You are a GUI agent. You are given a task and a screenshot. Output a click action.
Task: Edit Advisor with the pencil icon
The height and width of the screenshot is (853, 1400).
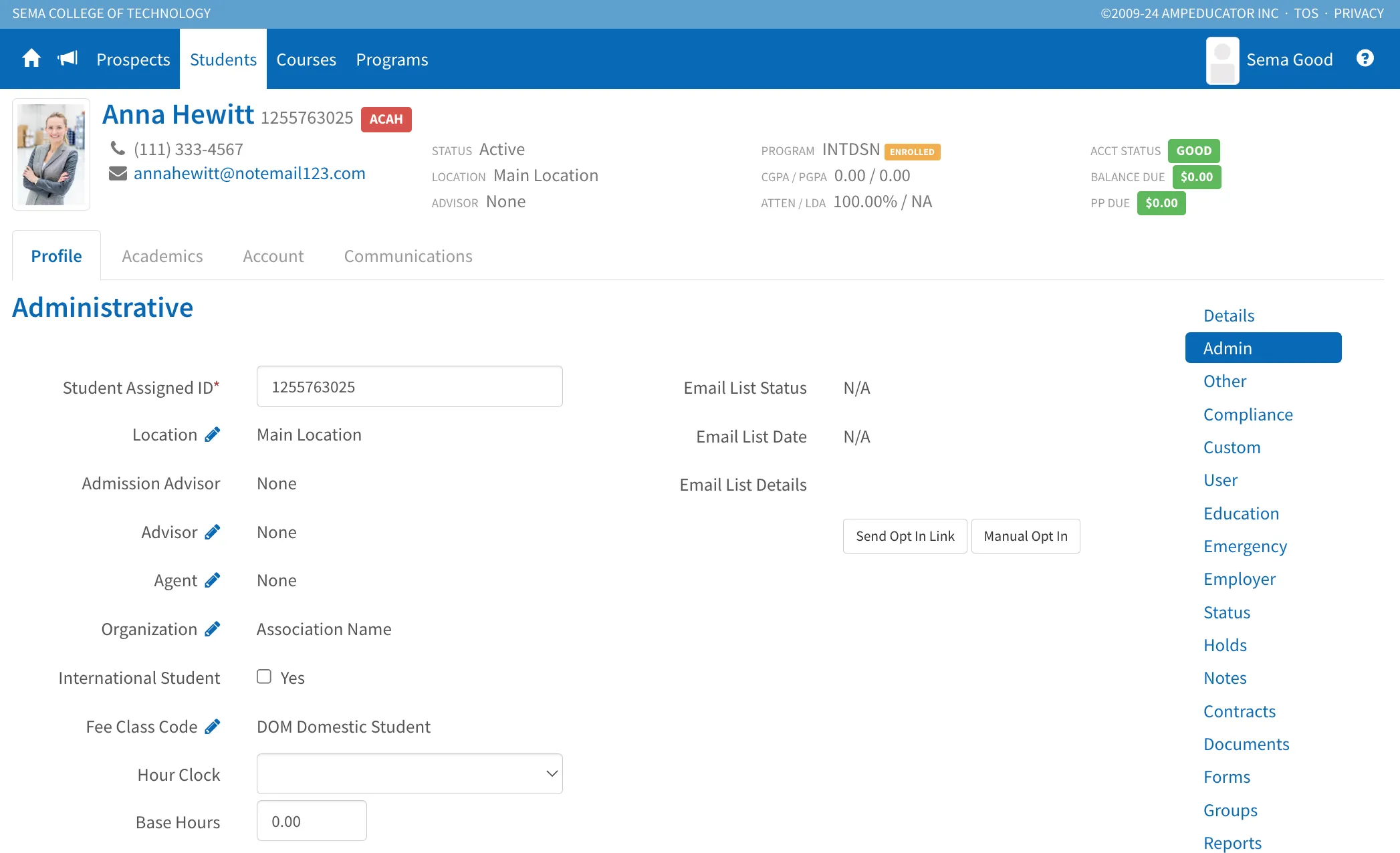coord(213,532)
